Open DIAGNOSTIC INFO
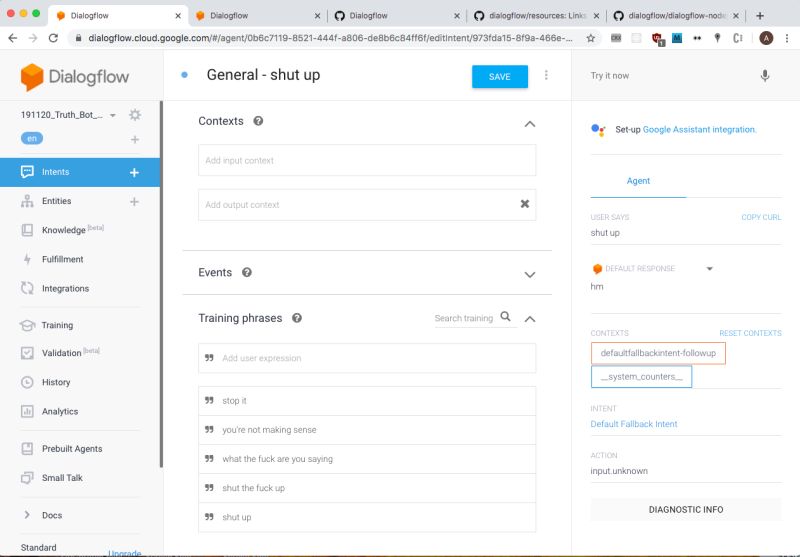The height and width of the screenshot is (557, 800). coord(686,510)
